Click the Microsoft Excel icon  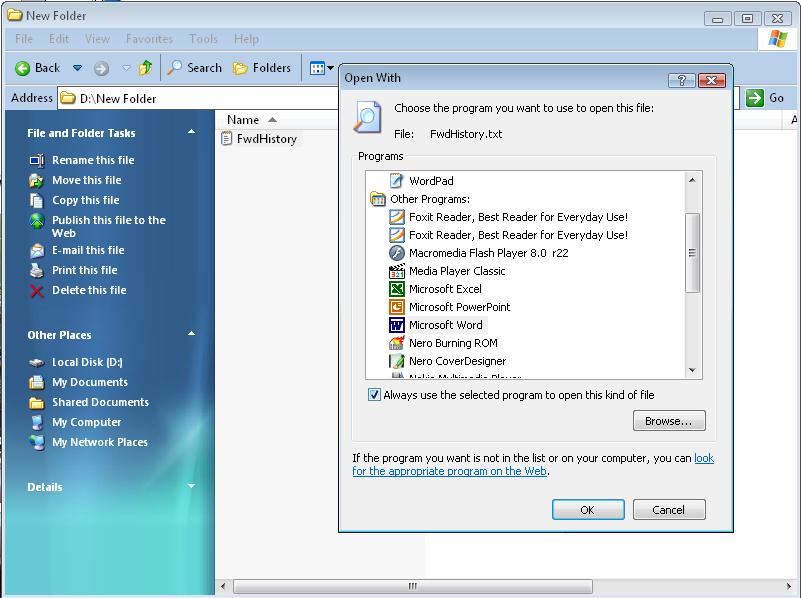pos(396,289)
